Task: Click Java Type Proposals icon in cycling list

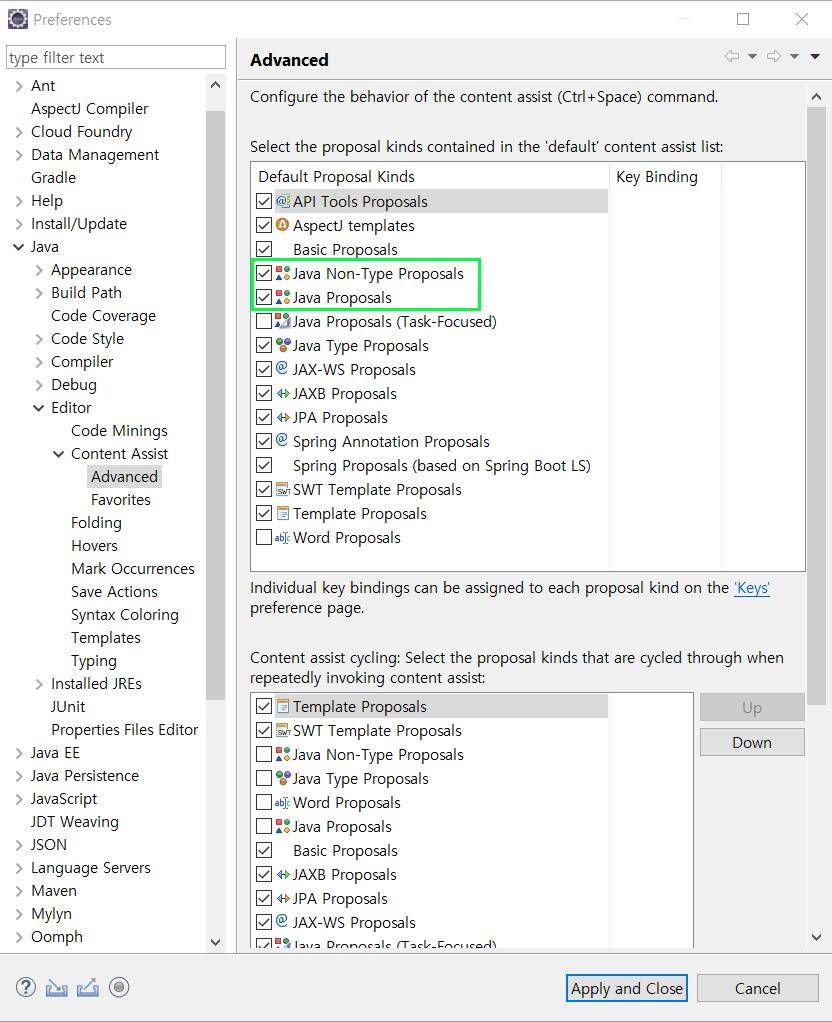Action: [x=283, y=778]
